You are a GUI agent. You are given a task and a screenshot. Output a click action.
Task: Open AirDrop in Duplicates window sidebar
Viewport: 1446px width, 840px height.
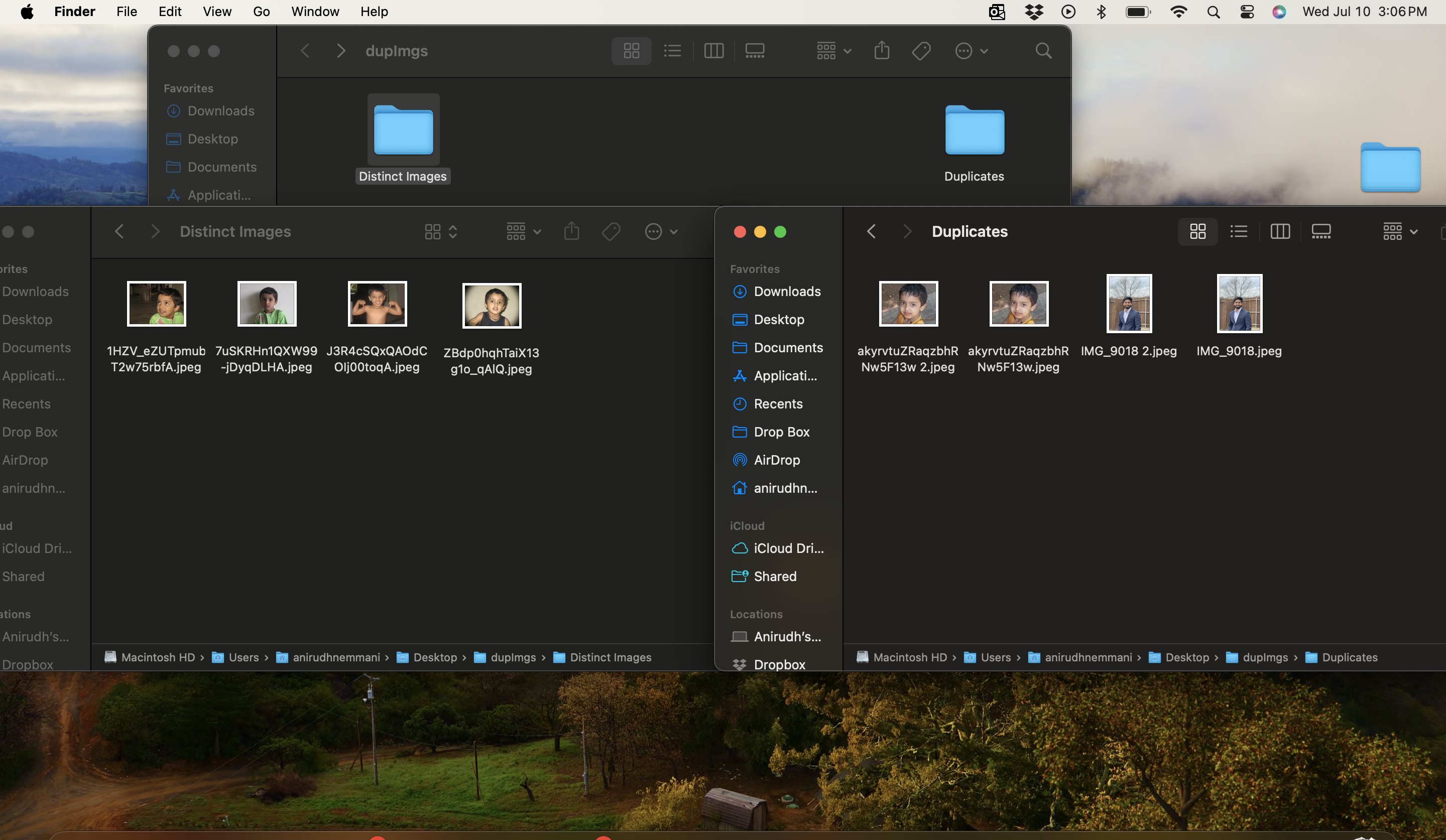point(767,460)
